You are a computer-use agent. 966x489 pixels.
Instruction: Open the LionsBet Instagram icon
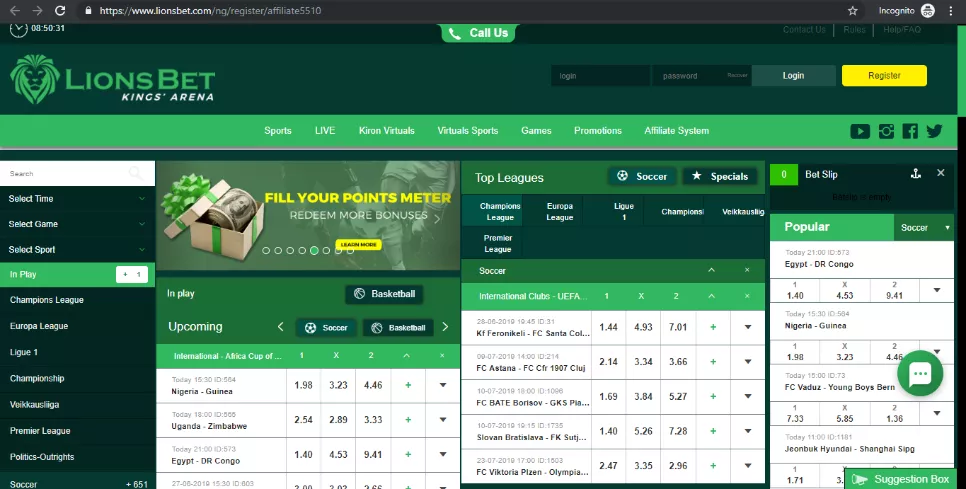[886, 131]
